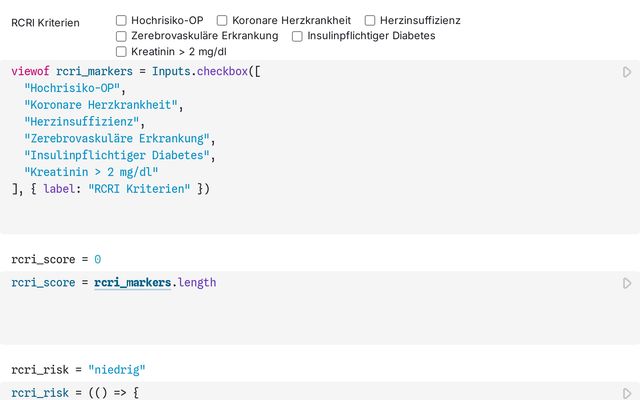Run the rcri_score cell

pos(627,283)
